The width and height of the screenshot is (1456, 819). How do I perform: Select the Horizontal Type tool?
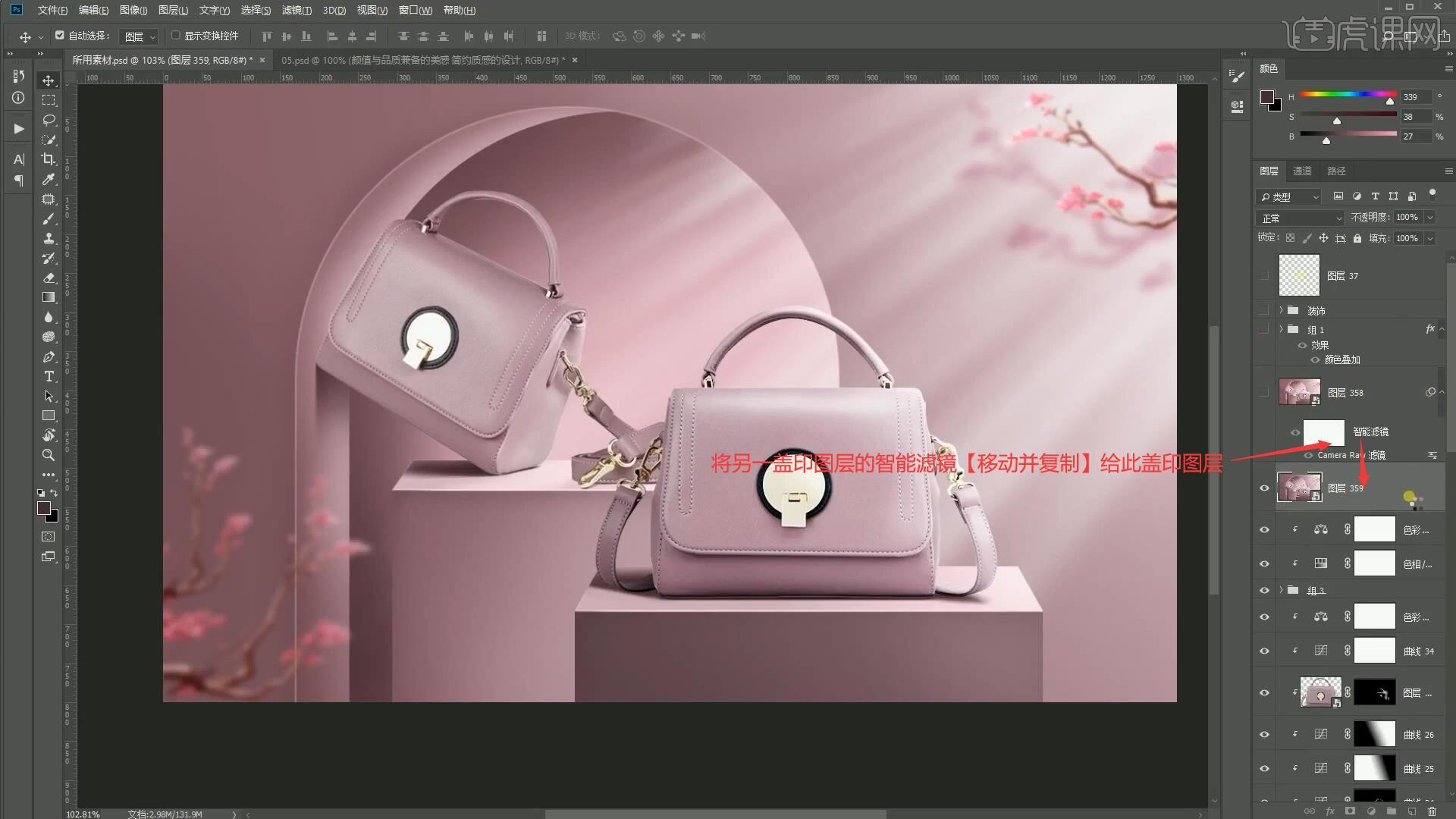[x=49, y=377]
